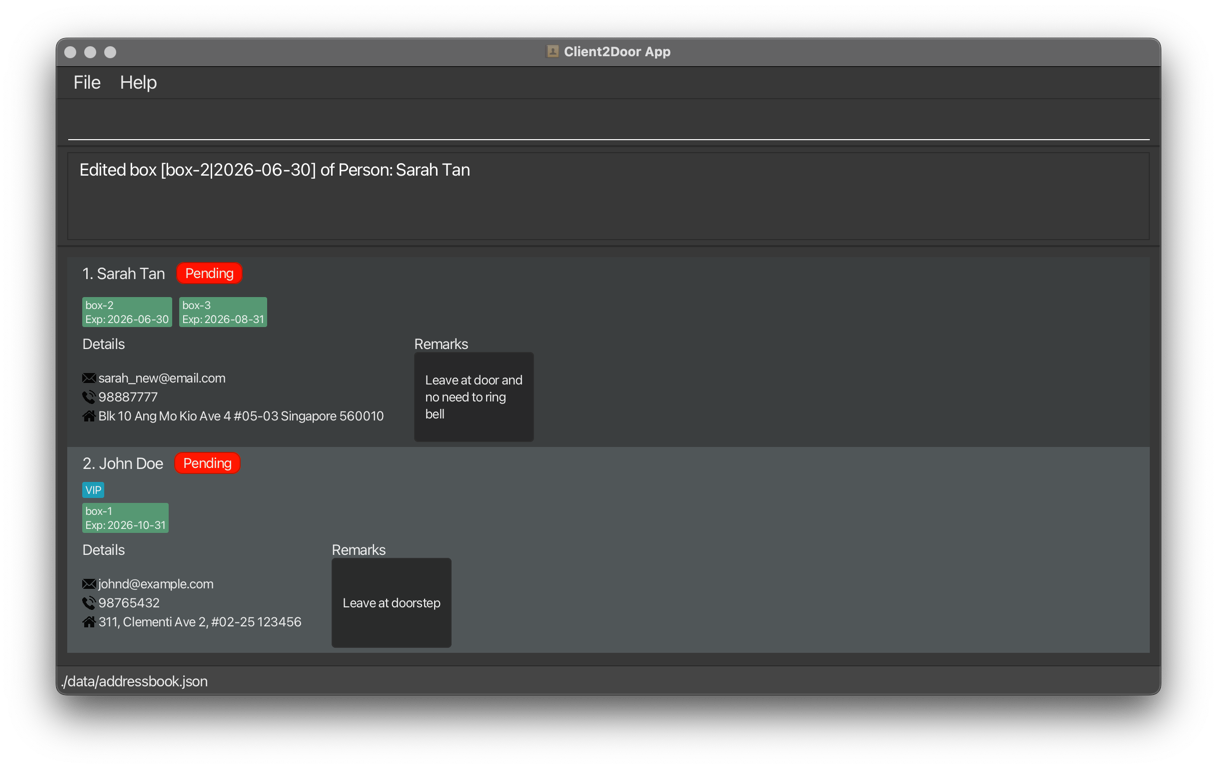
Task: Click the Client2Door app icon in title bar
Action: [552, 52]
